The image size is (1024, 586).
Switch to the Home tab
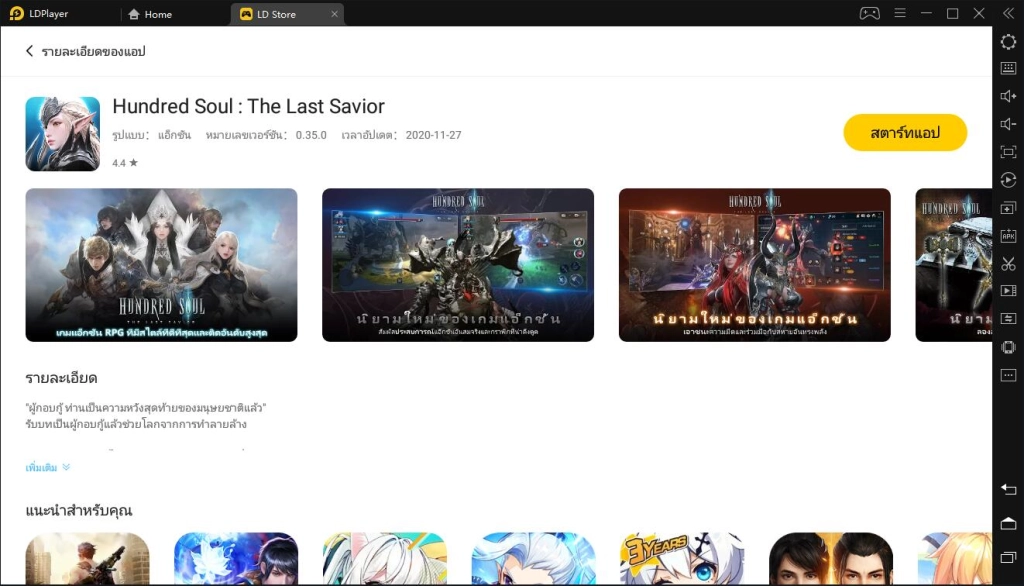pos(150,14)
